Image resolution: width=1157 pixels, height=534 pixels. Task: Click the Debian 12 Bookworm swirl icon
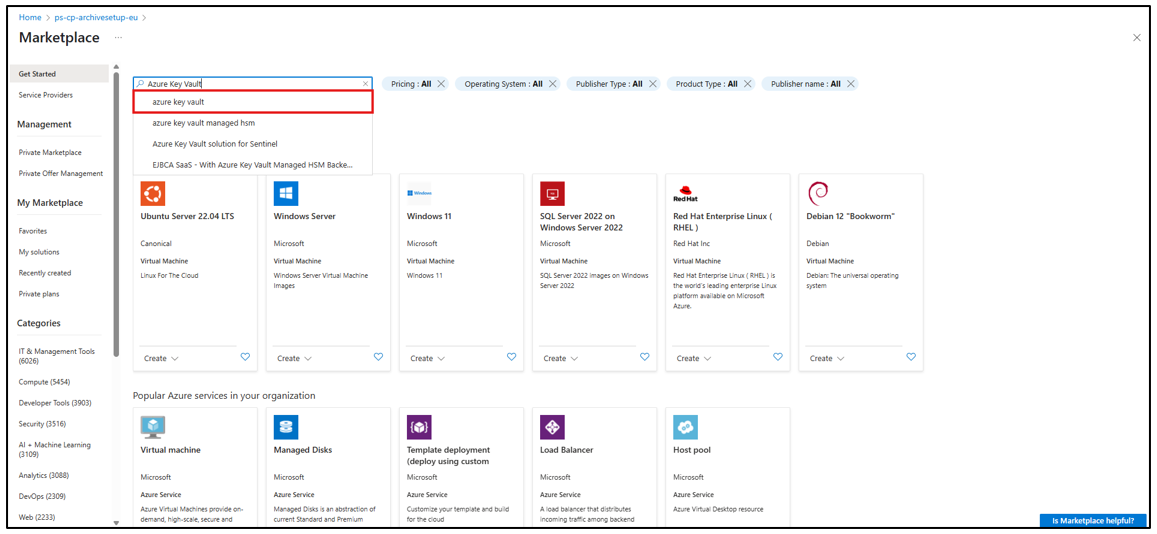pos(818,193)
